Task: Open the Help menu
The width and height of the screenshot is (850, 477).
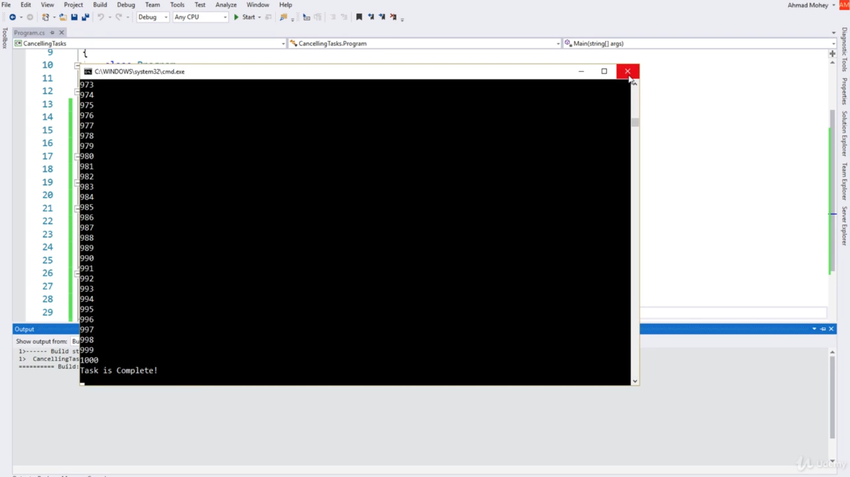Action: tap(286, 5)
